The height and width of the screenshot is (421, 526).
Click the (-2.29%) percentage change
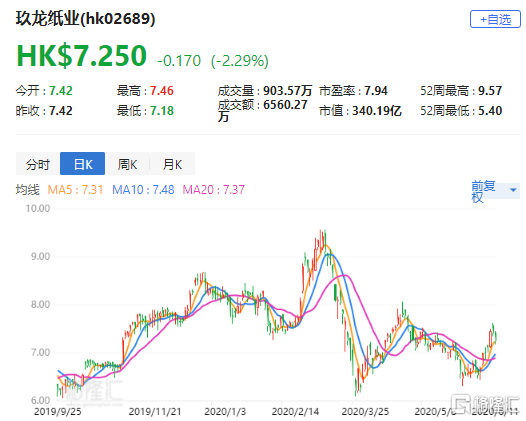(240, 61)
